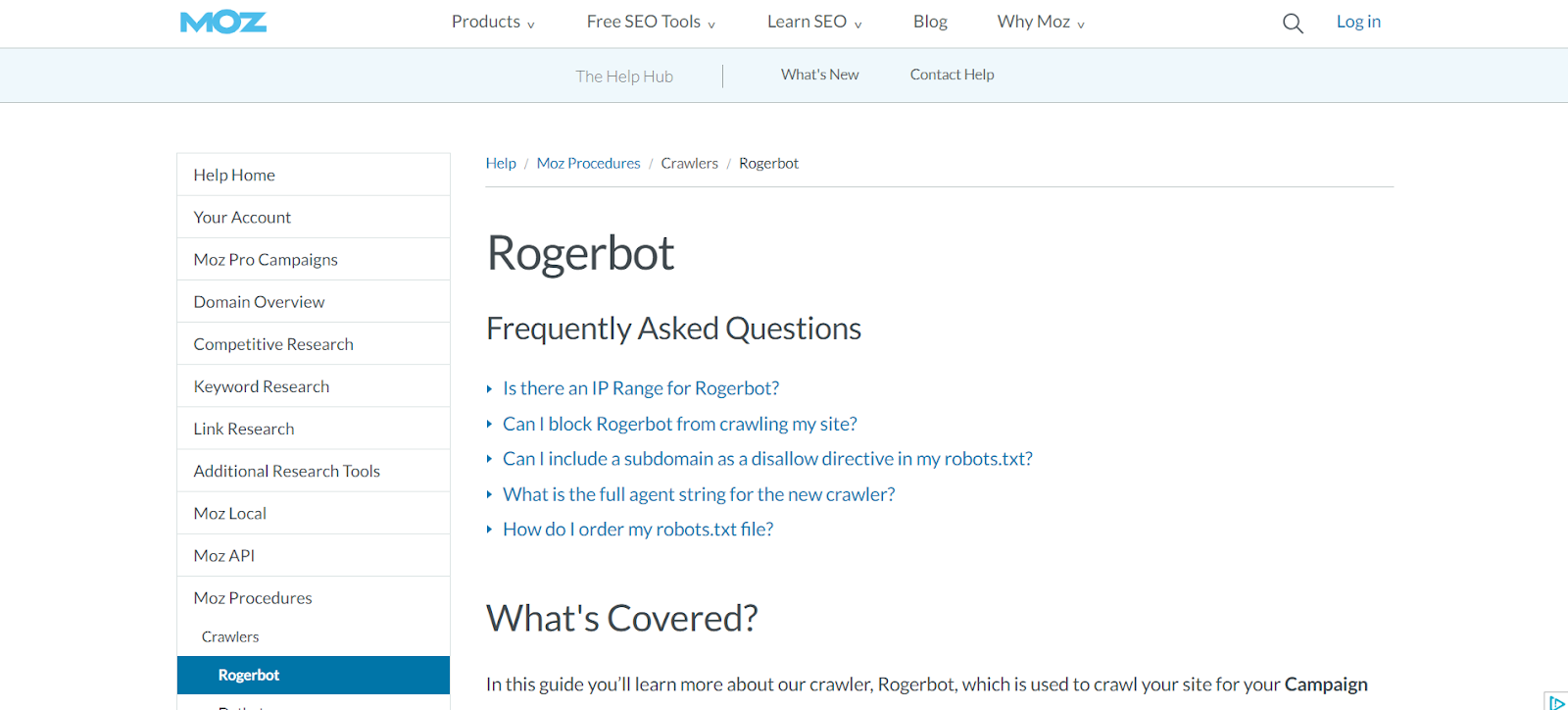Expand the Free SEO Tools dropdown
The image size is (1568, 710).
pos(651,22)
